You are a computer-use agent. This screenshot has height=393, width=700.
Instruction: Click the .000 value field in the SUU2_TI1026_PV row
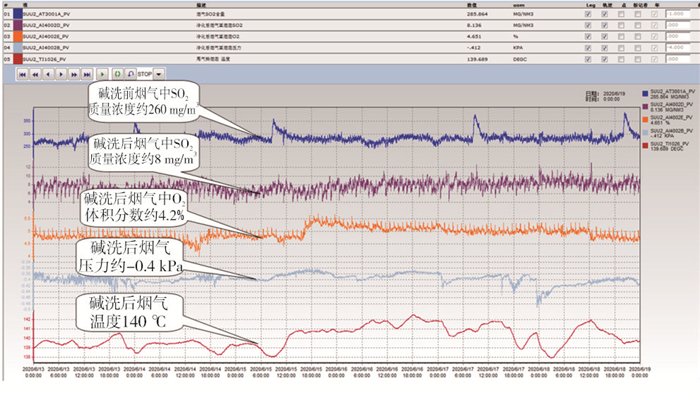[x=678, y=59]
